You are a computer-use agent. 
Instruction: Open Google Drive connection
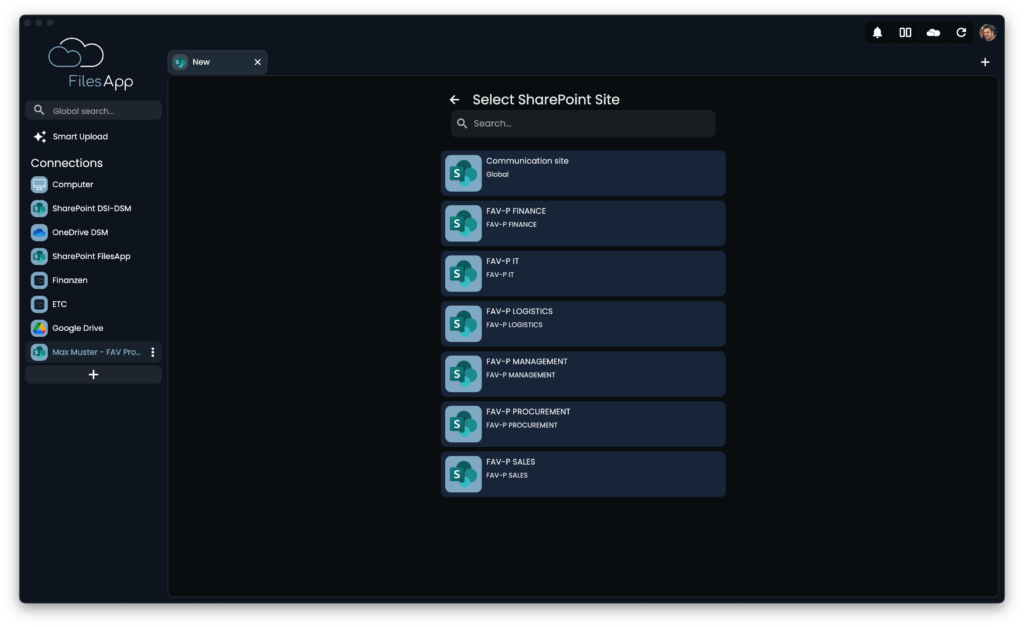click(93, 329)
